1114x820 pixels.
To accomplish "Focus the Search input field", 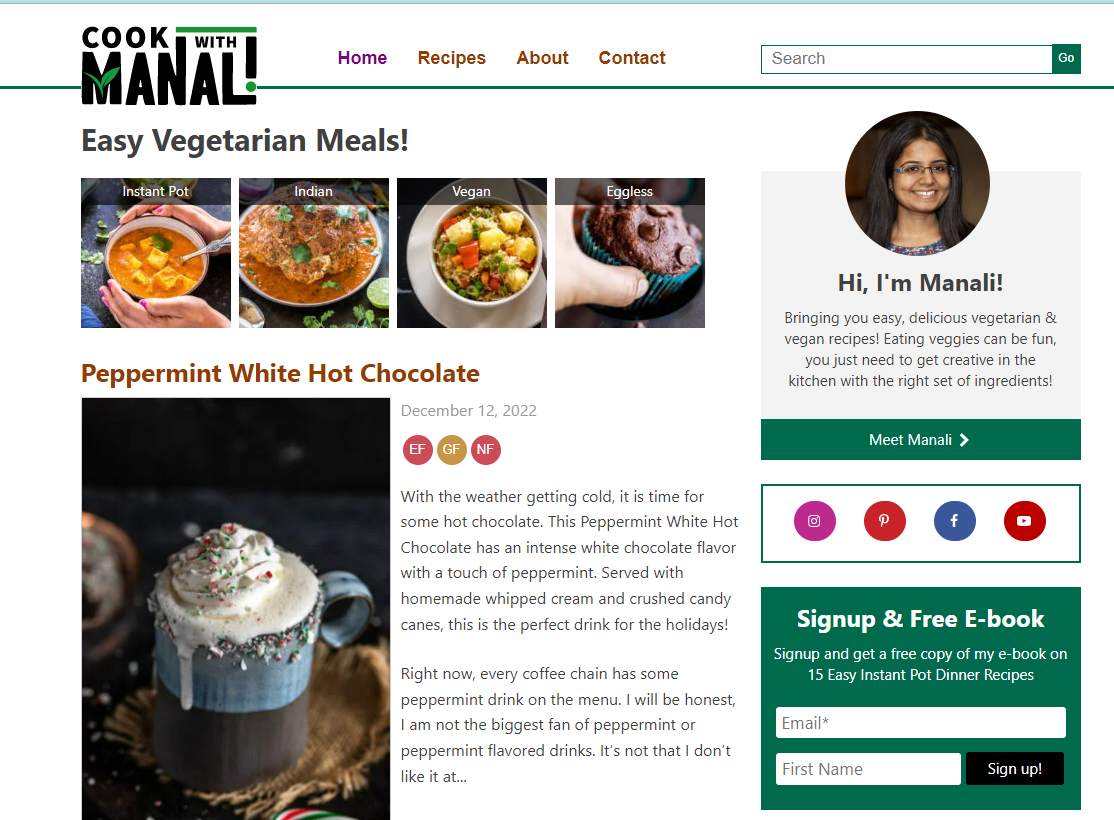I will point(906,59).
